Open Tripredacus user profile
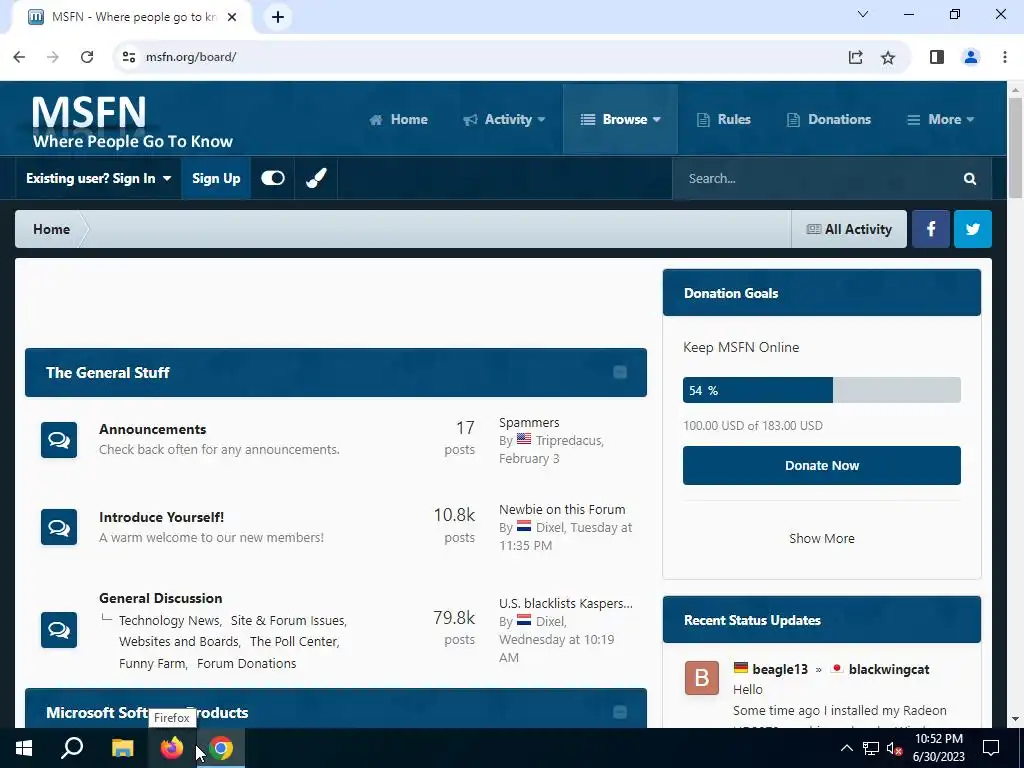Viewport: 1024px width, 768px height. (568, 441)
